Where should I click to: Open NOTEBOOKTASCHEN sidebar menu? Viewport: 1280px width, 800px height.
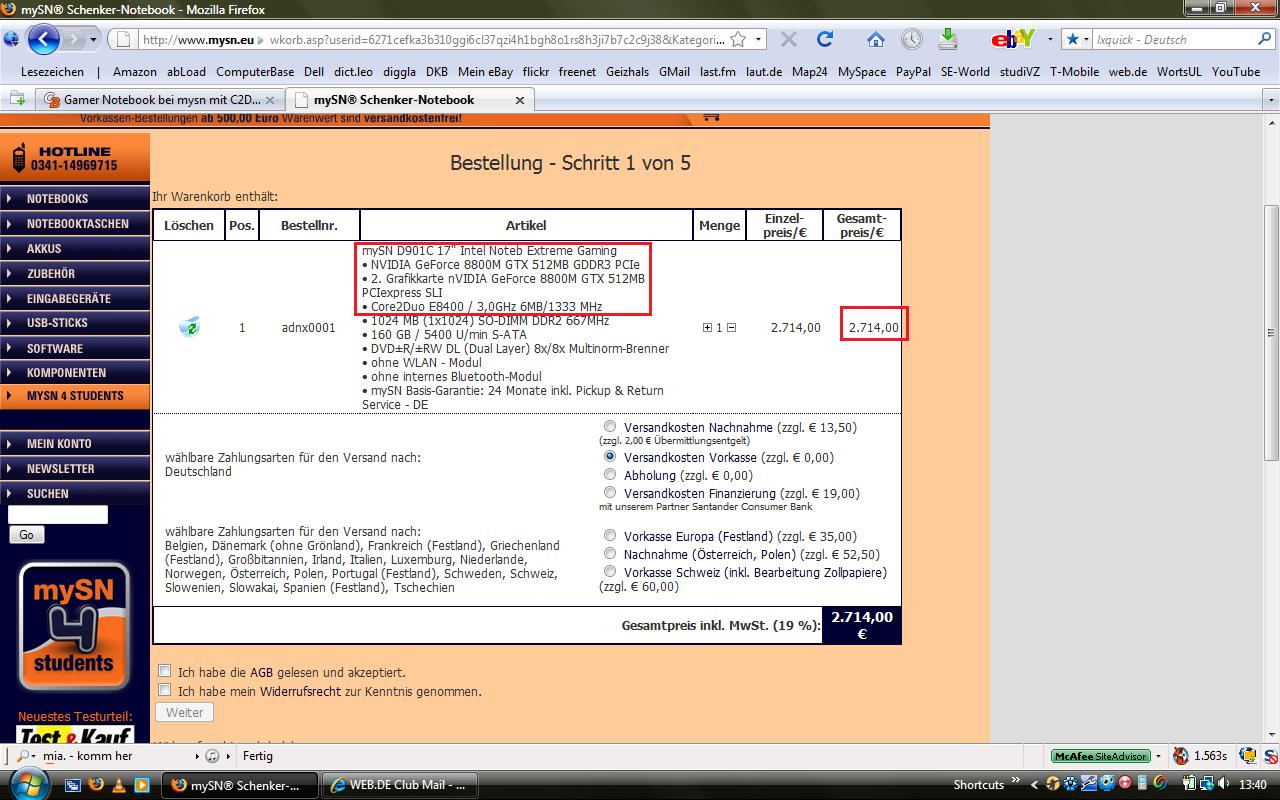75,223
